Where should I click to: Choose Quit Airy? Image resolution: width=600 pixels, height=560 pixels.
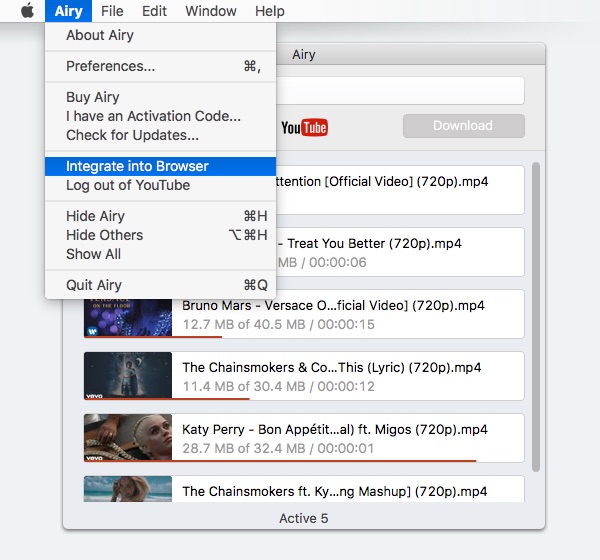160,285
